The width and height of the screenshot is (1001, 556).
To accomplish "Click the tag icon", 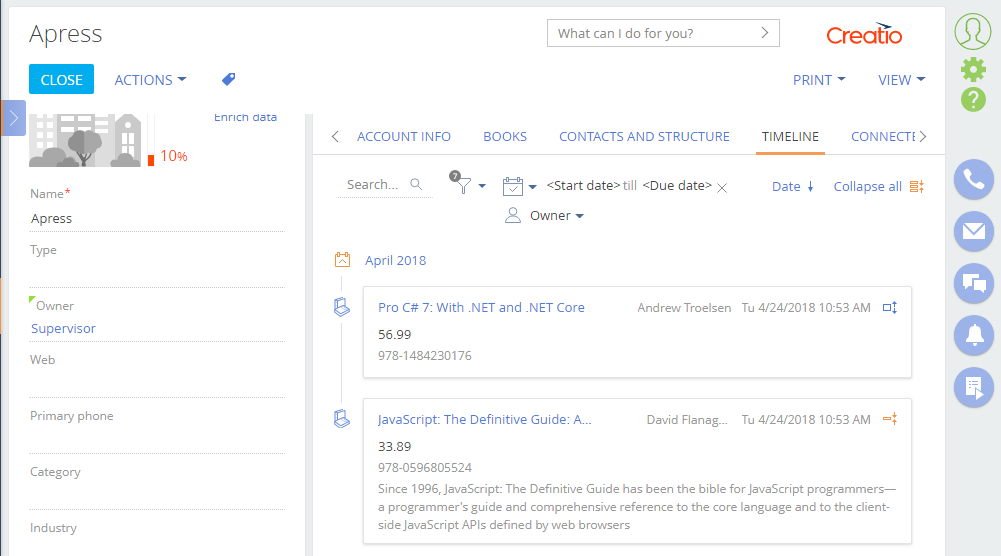I will [x=229, y=79].
